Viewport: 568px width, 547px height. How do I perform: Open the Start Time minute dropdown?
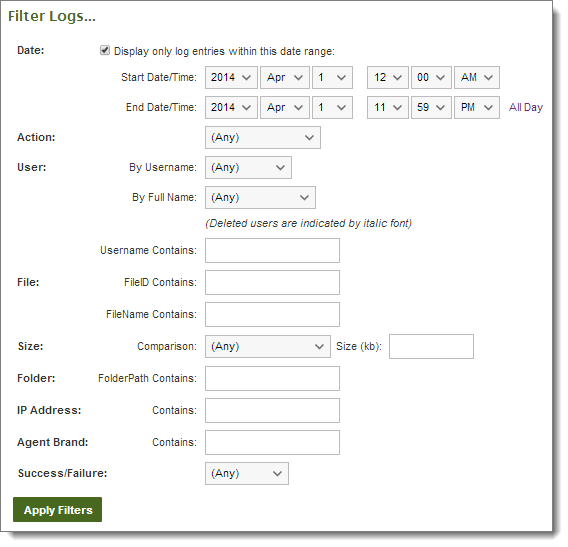[x=431, y=78]
